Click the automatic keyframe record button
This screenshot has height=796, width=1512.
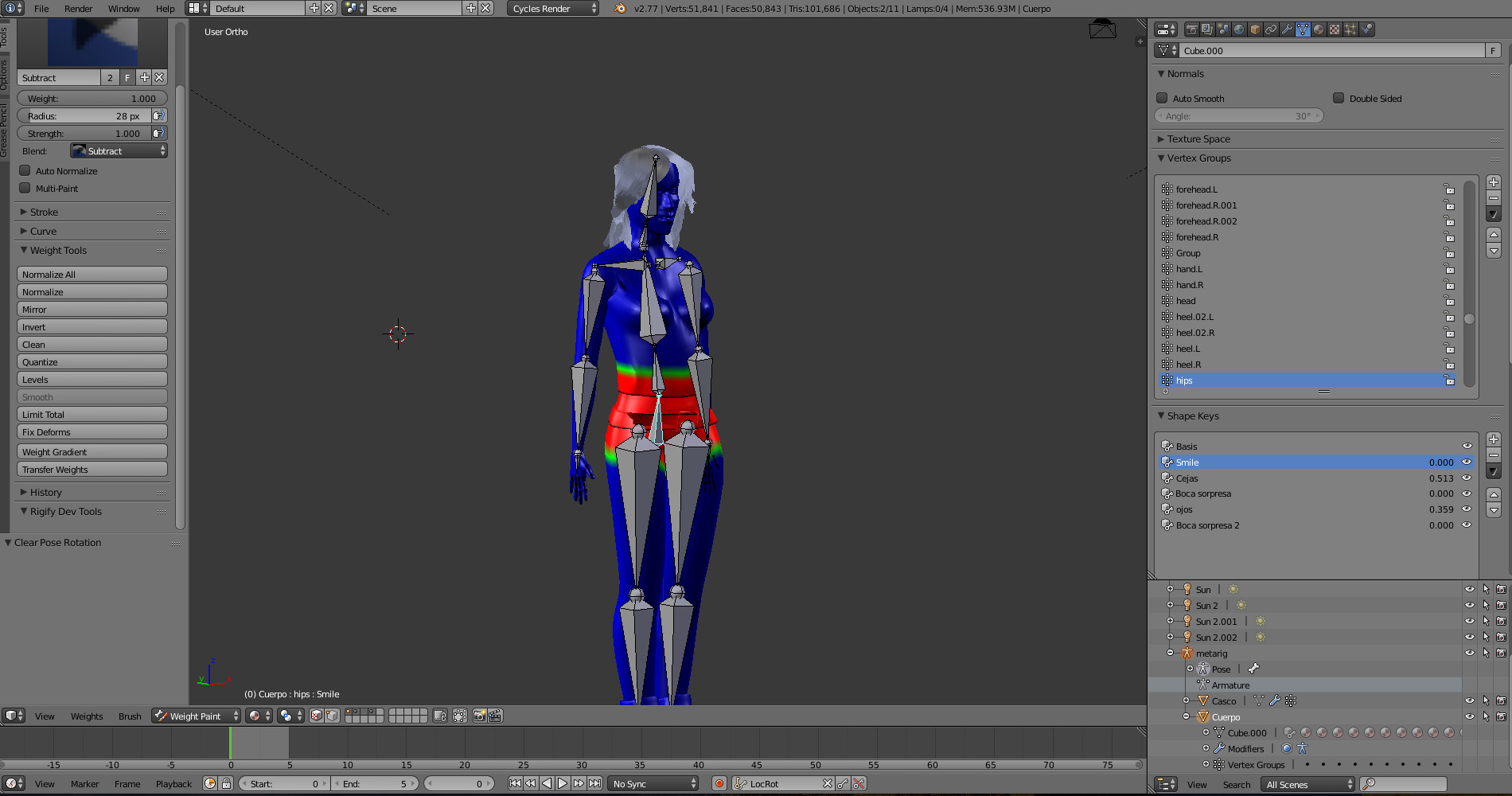(719, 784)
